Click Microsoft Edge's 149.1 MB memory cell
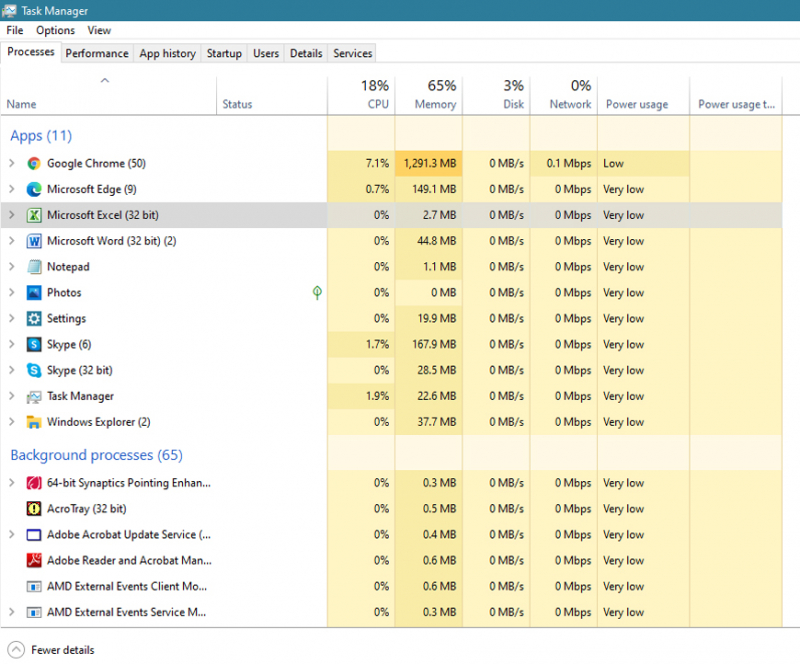The width and height of the screenshot is (800, 664). (x=429, y=189)
